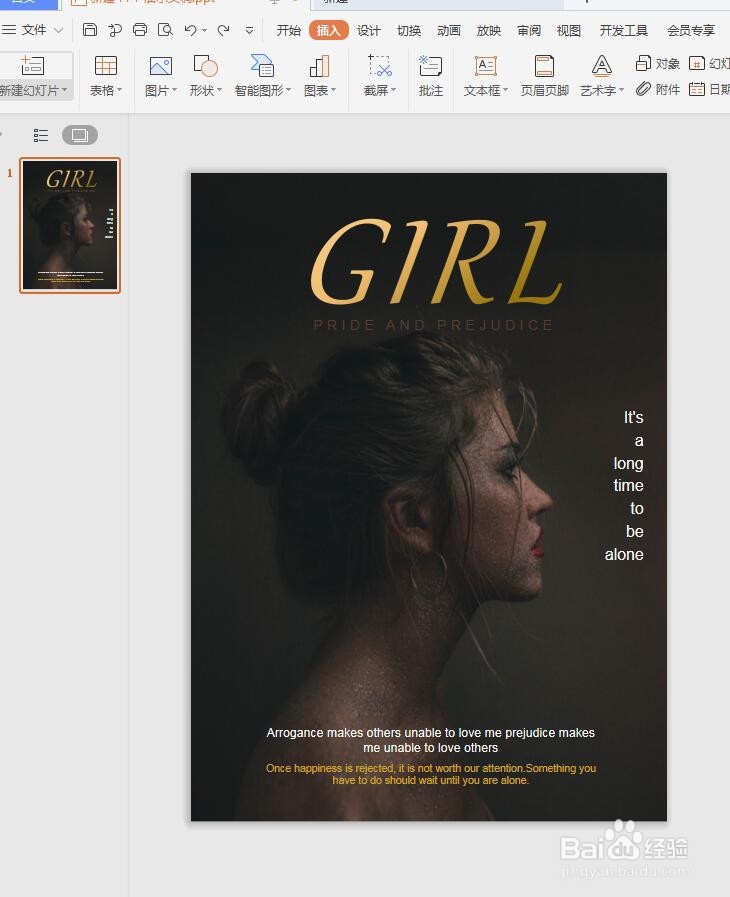The width and height of the screenshot is (730, 897).
Task: Click the 对象 object button
Action: pyautogui.click(x=658, y=63)
